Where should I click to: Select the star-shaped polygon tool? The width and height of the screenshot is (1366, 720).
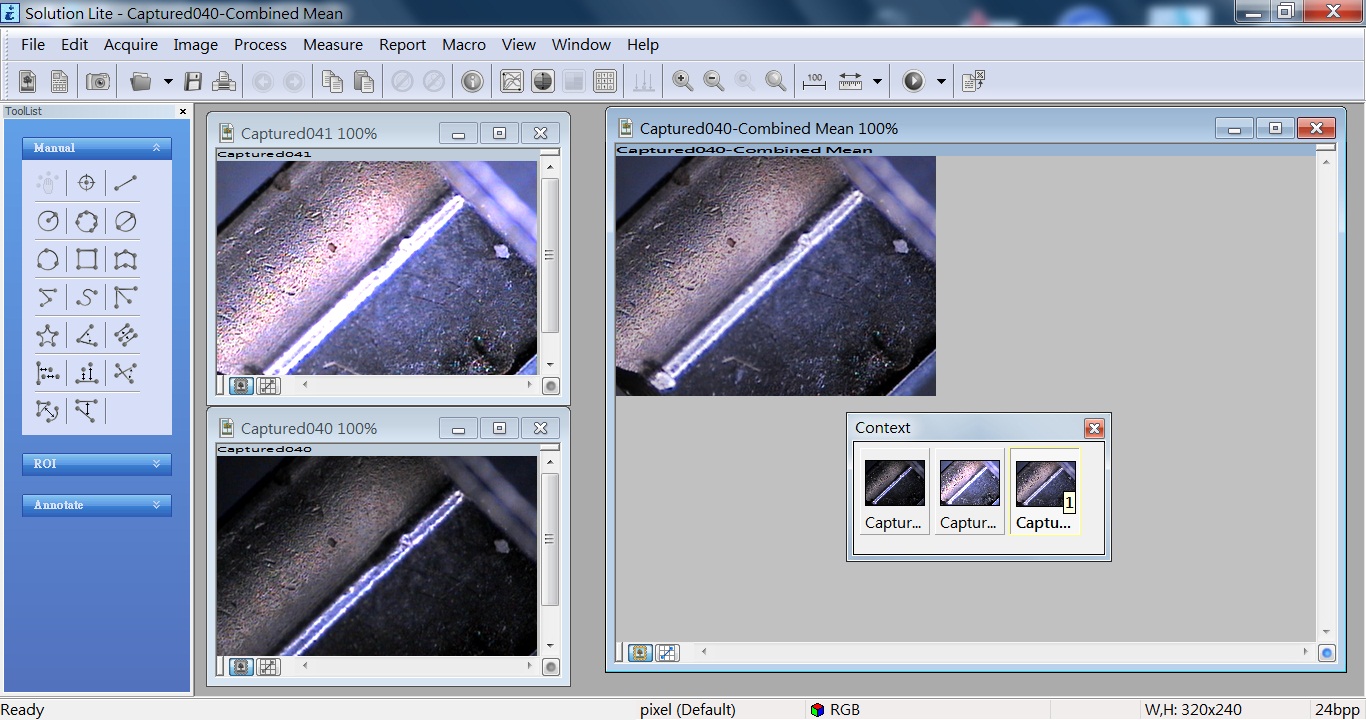[x=47, y=336]
